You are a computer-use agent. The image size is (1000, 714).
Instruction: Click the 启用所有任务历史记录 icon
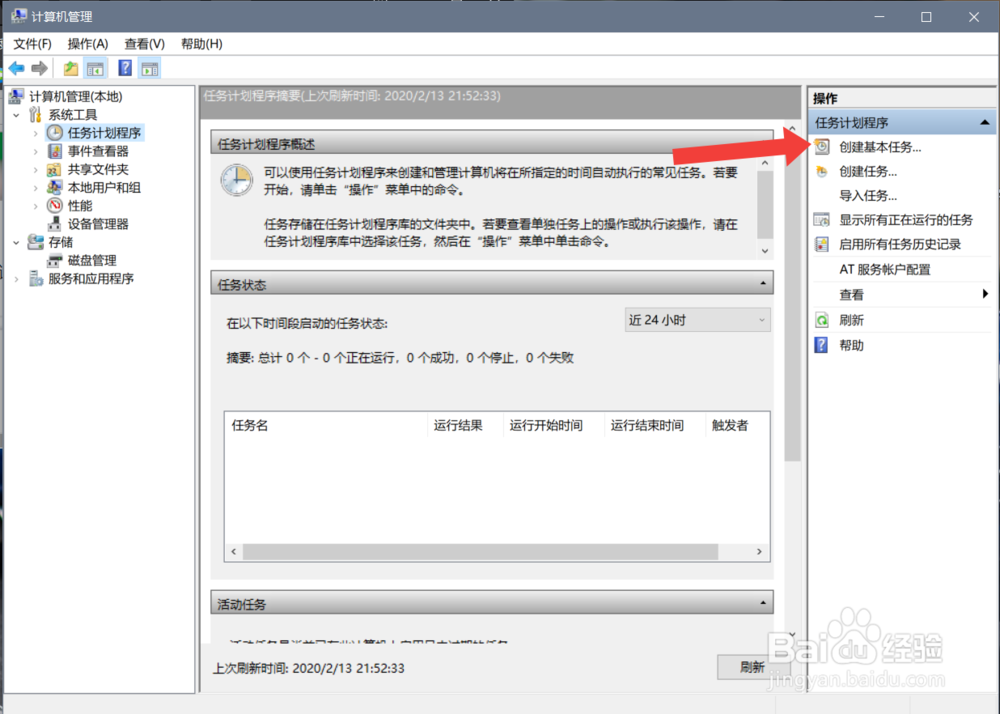(x=822, y=243)
